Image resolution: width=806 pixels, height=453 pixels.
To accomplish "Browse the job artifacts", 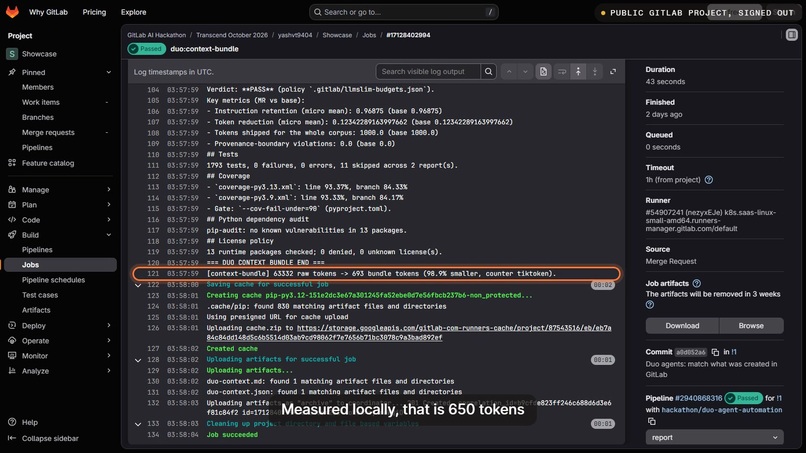I will (751, 325).
